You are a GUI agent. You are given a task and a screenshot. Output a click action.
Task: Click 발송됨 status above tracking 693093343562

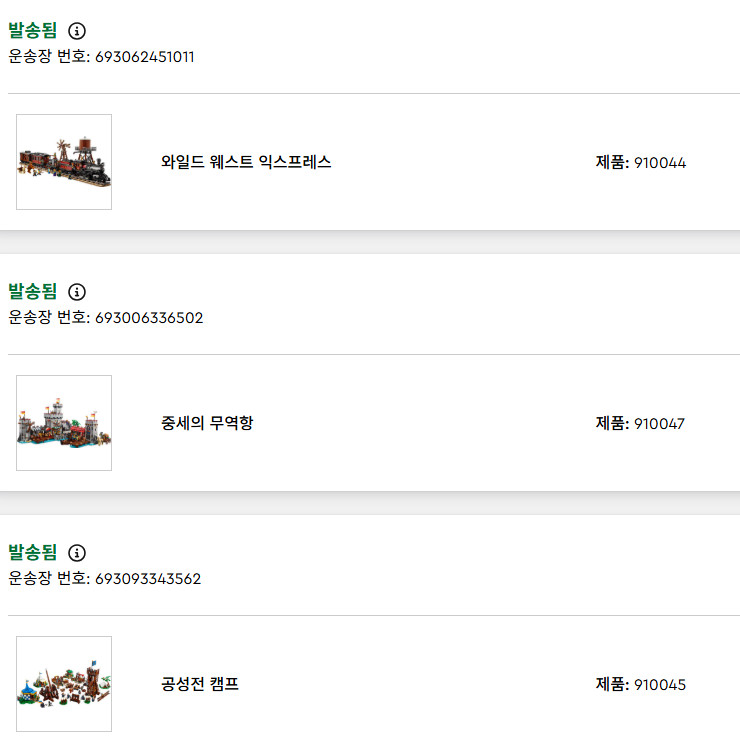(33, 553)
